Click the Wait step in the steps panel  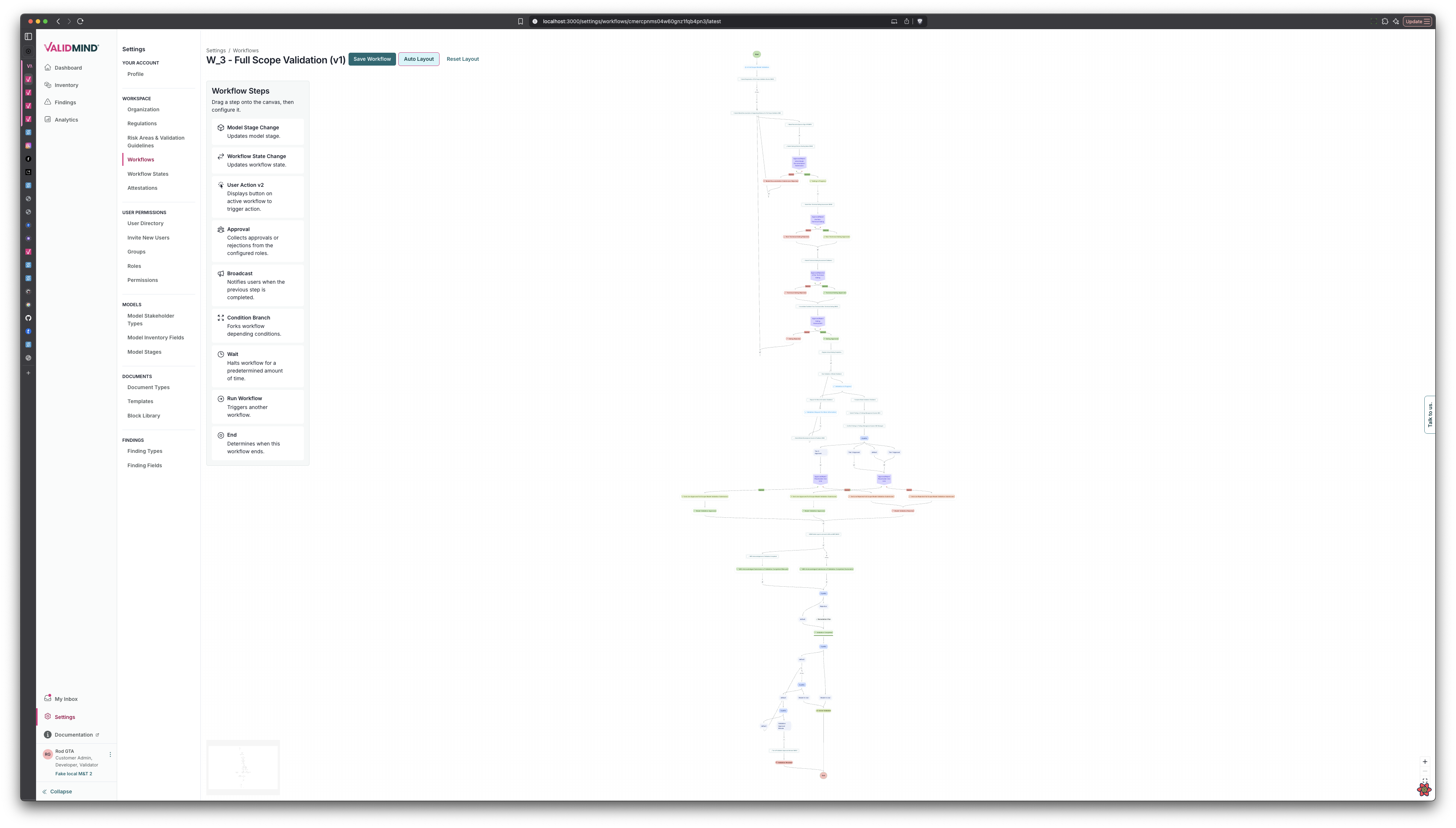pos(258,366)
